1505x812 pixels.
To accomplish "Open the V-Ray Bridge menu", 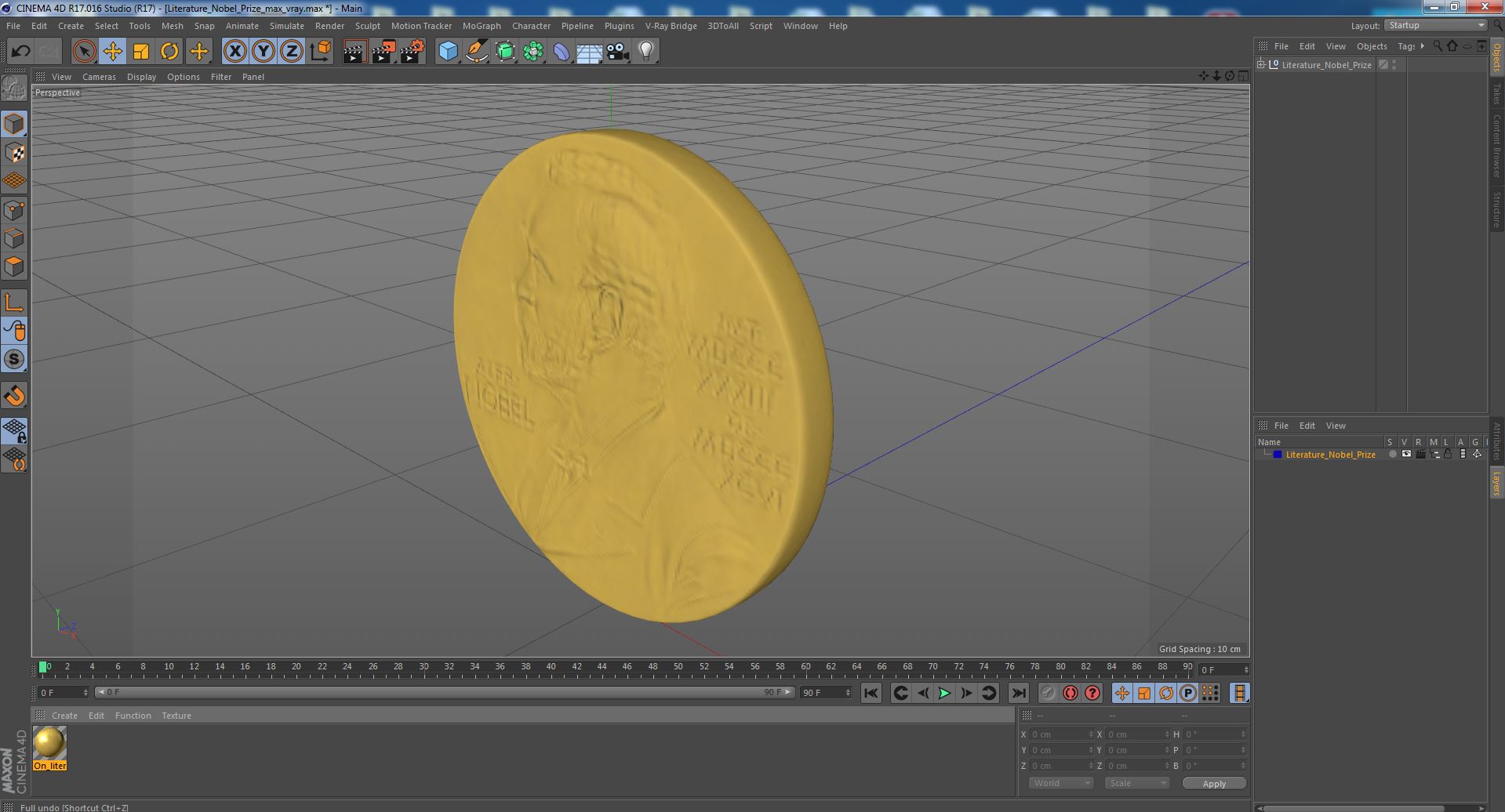I will pos(671,26).
